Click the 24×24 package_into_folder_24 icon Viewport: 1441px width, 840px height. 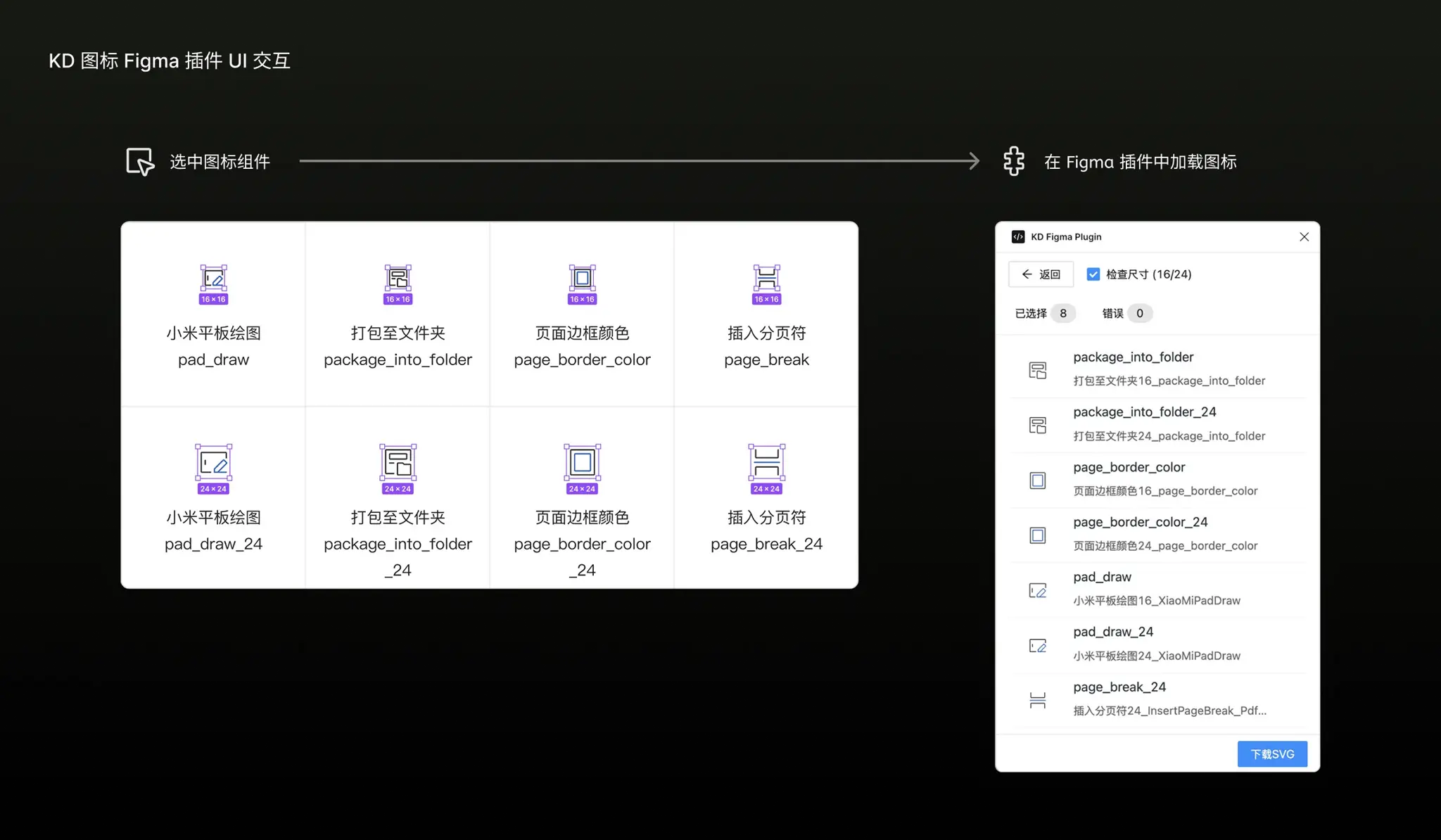pos(398,462)
